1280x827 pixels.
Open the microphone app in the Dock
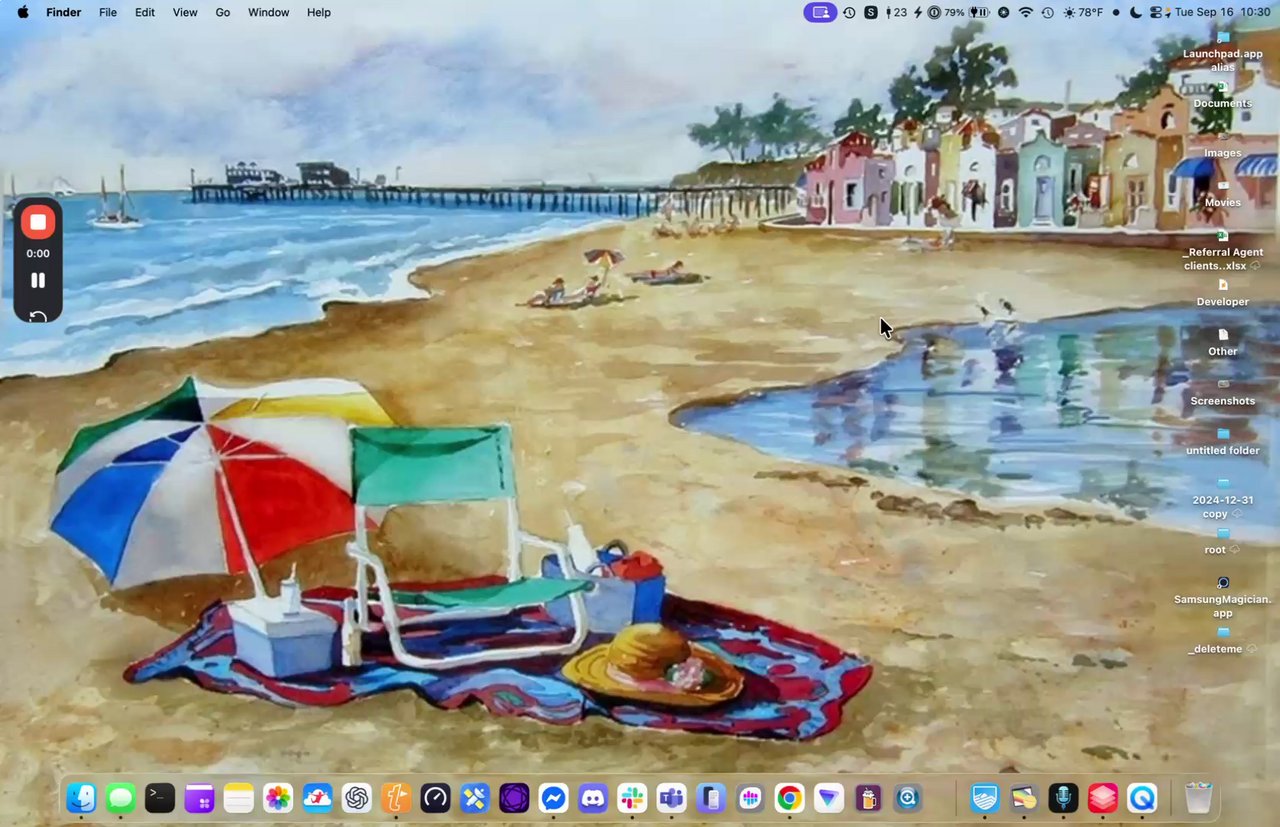[x=1063, y=798]
